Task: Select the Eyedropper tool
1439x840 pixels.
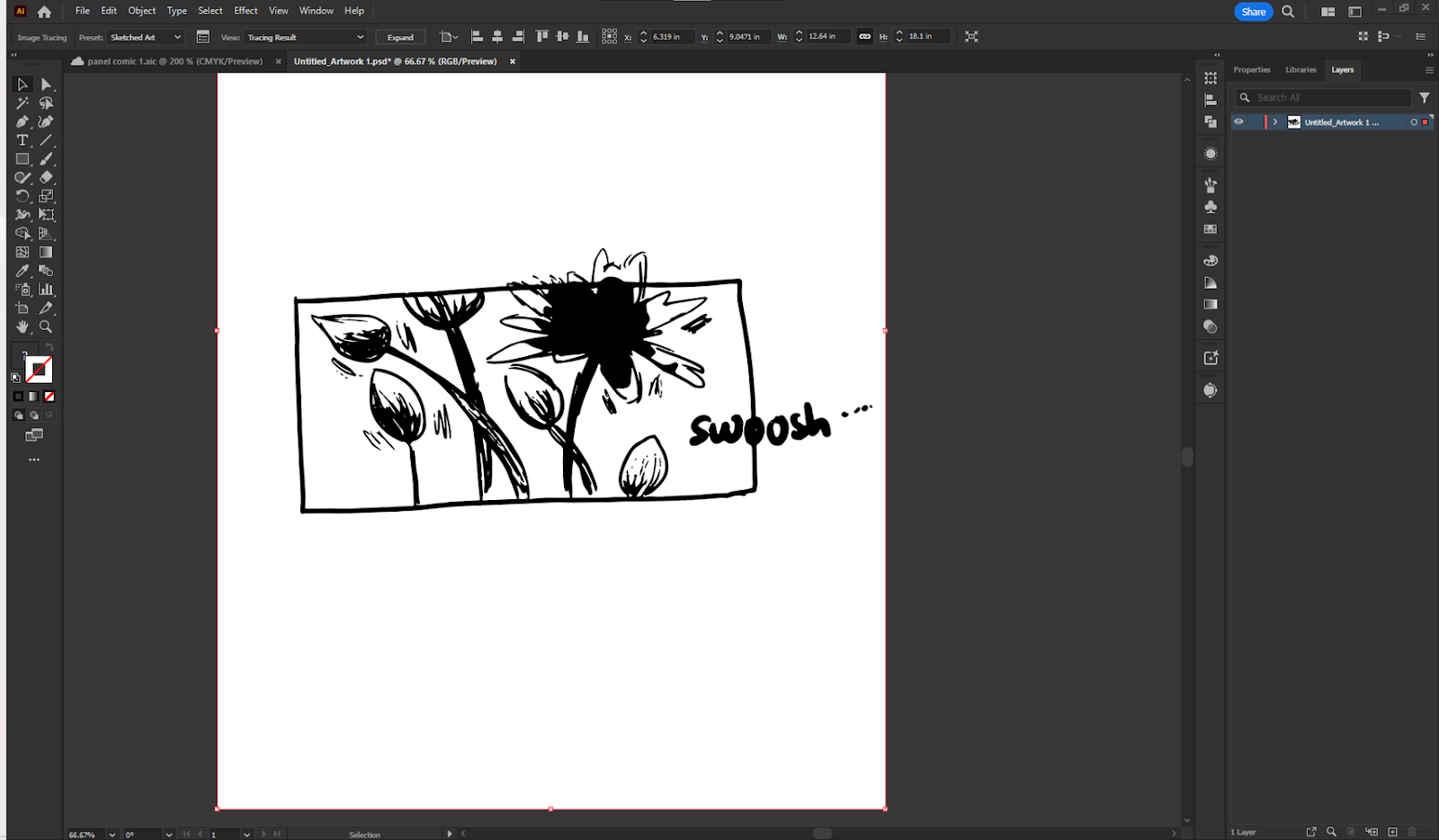Action: tap(22, 271)
